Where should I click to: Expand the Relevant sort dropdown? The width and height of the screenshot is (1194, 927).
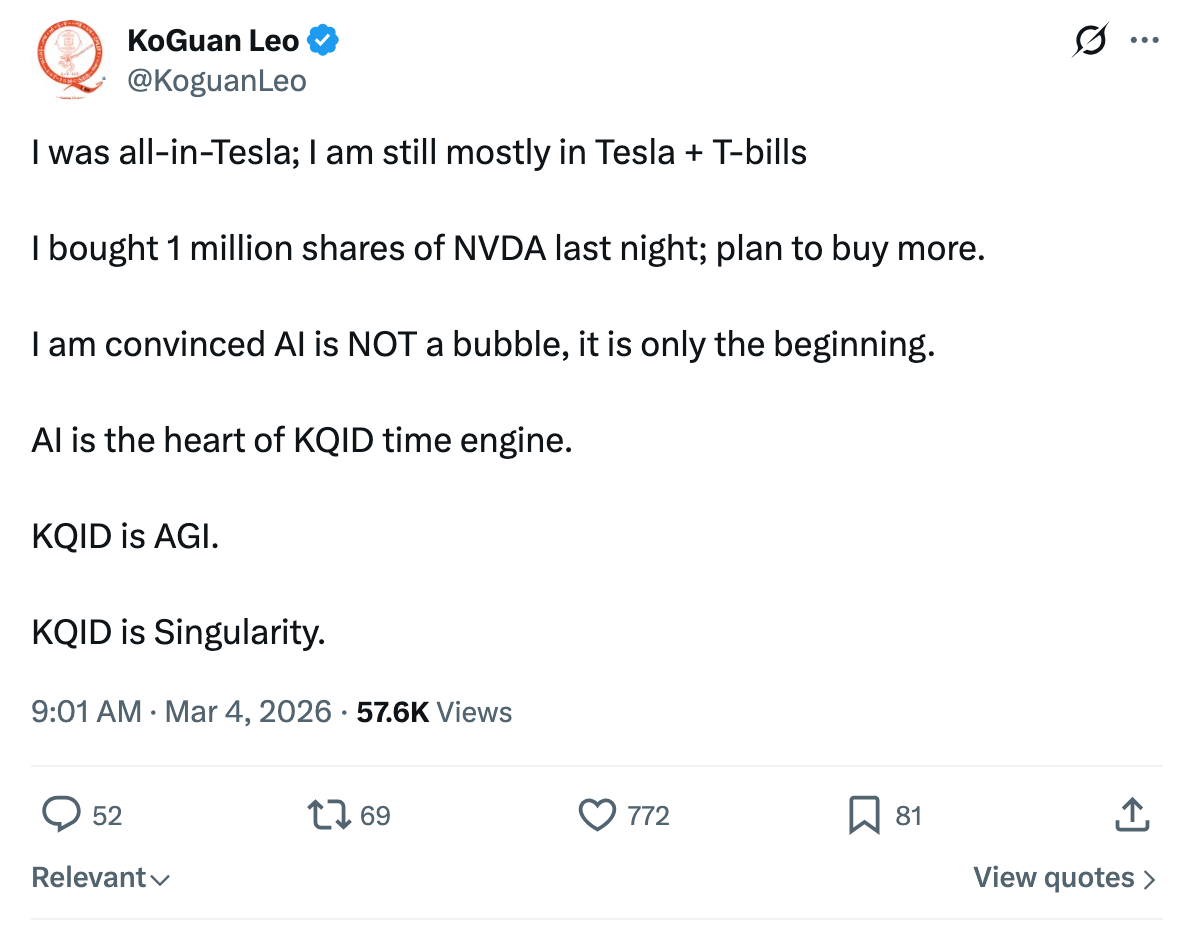[x=100, y=878]
